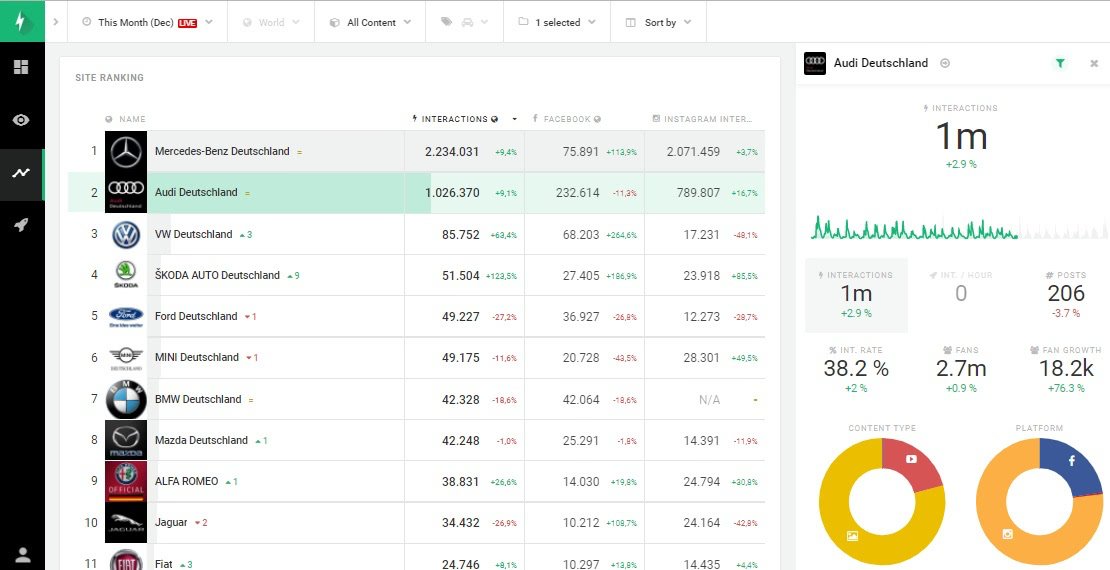Click the Fiat logo icon
Screen dimensions: 1110x570
126,562
